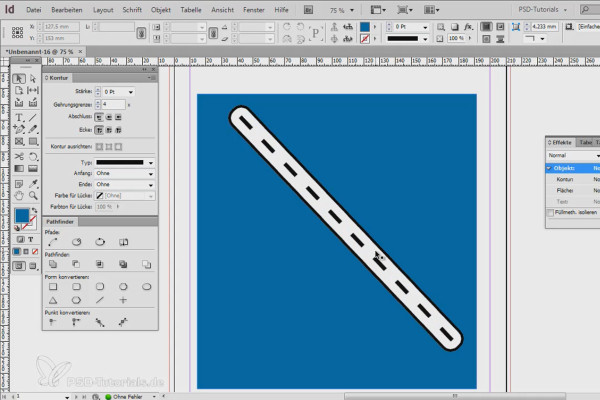Select Fläche row in Effekte panel
This screenshot has height=400, width=600.
pos(573,190)
